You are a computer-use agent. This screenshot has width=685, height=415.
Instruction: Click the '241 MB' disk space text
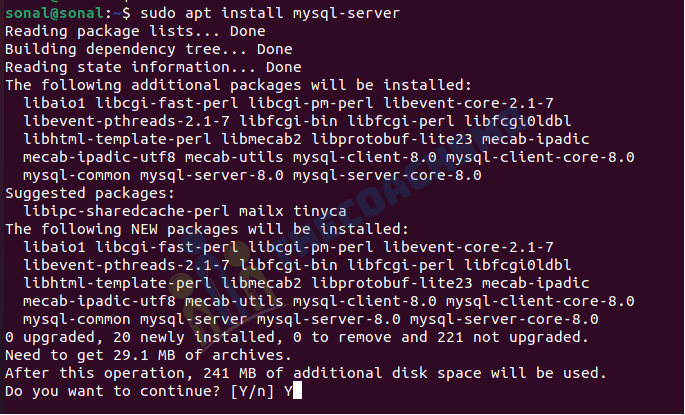coord(229,373)
